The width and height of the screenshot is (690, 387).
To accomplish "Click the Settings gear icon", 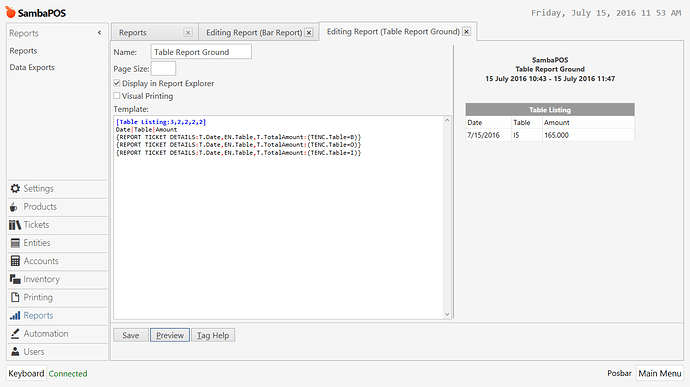I will (x=15, y=188).
